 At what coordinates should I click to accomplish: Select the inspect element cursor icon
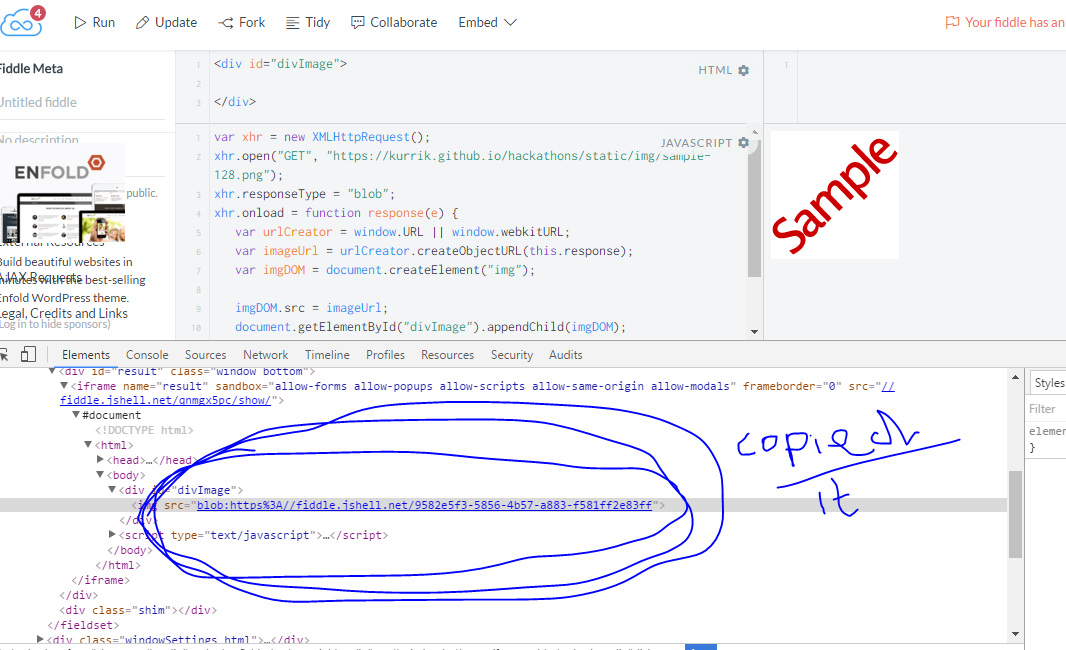click(x=3, y=354)
